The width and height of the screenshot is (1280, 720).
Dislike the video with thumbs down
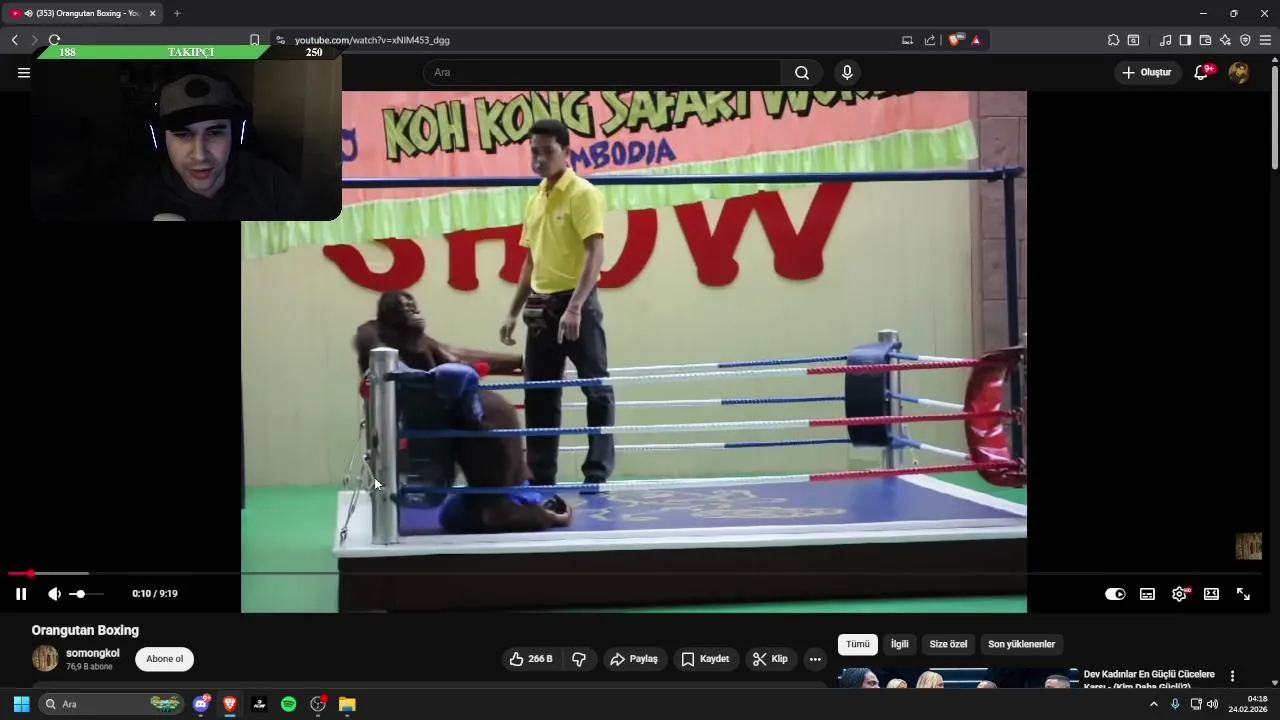[579, 659]
